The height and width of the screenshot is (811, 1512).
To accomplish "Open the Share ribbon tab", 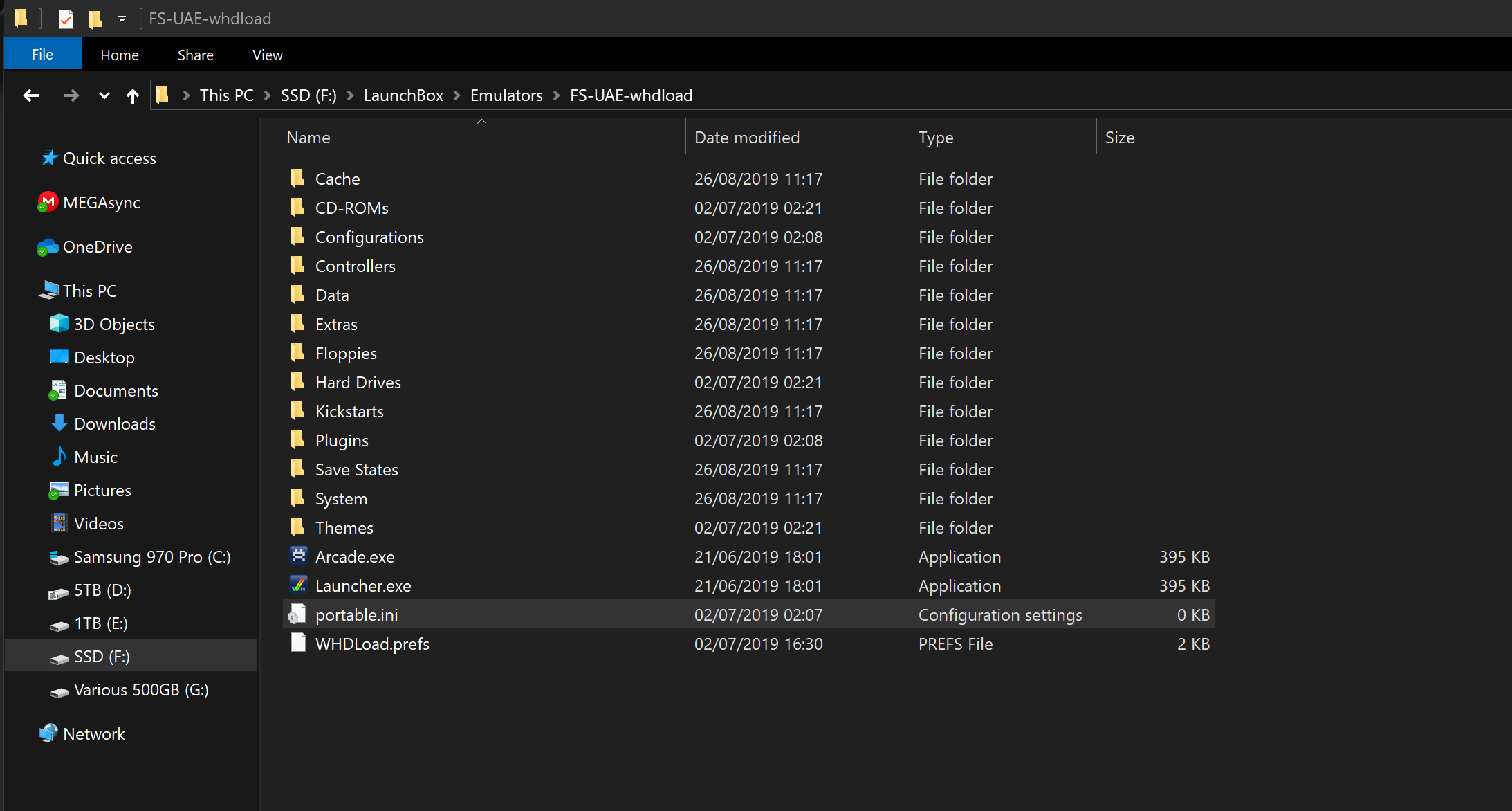I will 195,54.
